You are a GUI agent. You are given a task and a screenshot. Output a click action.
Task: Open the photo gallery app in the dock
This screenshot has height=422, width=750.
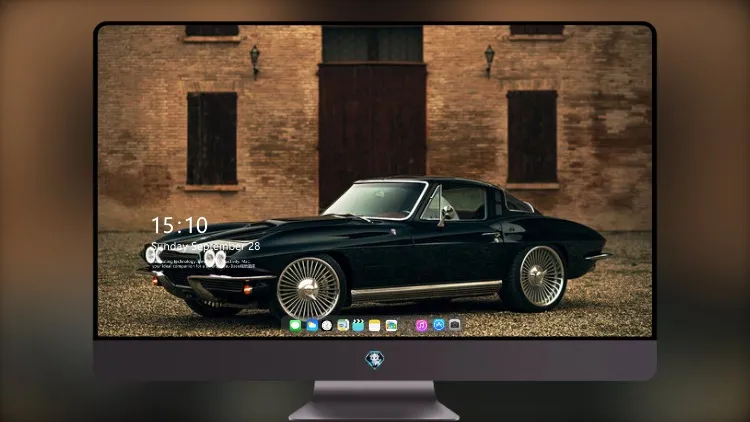click(x=391, y=325)
